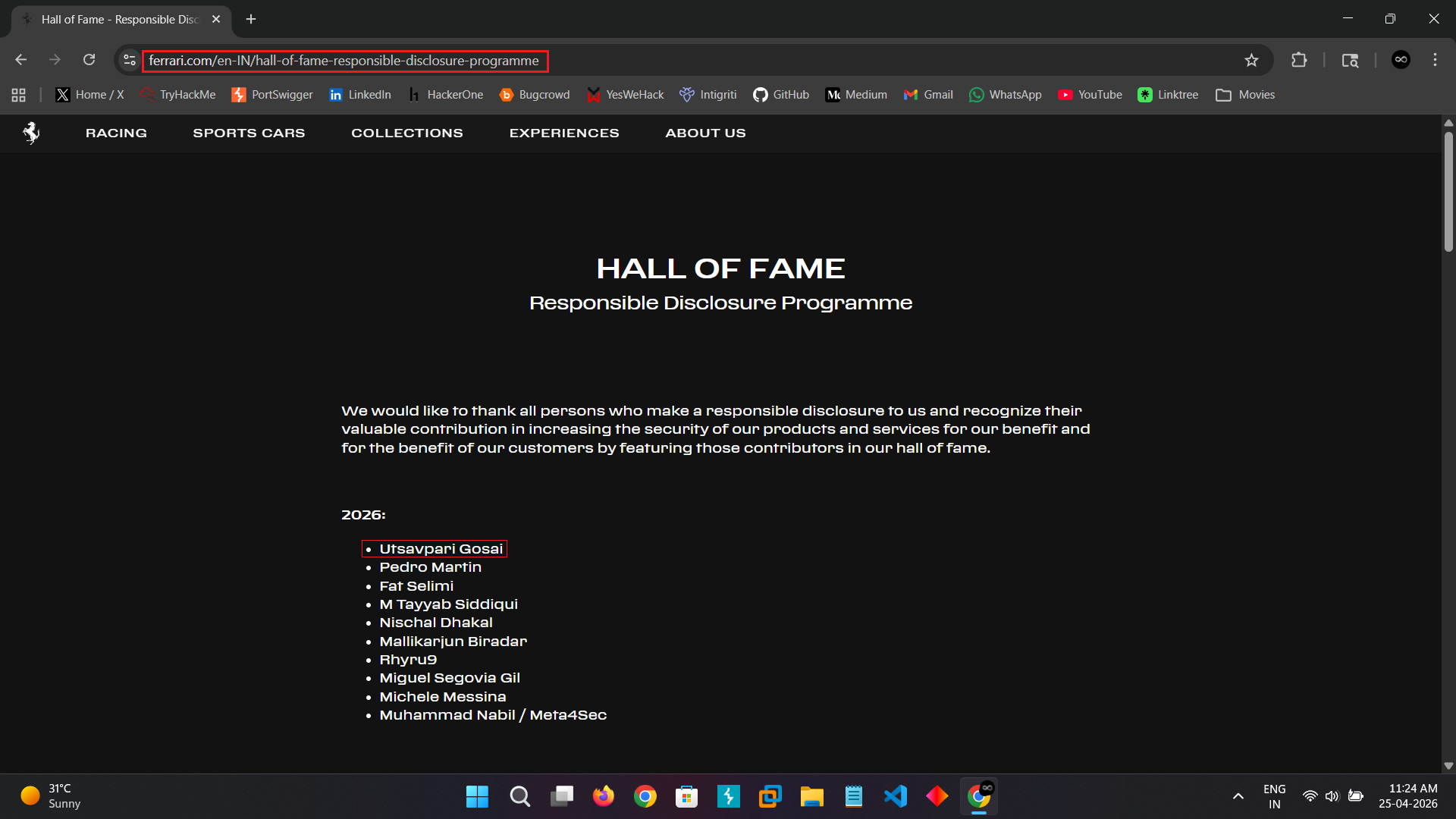Open the clock showing 11:24 AM
Viewport: 1456px width, 819px height.
(x=1407, y=796)
